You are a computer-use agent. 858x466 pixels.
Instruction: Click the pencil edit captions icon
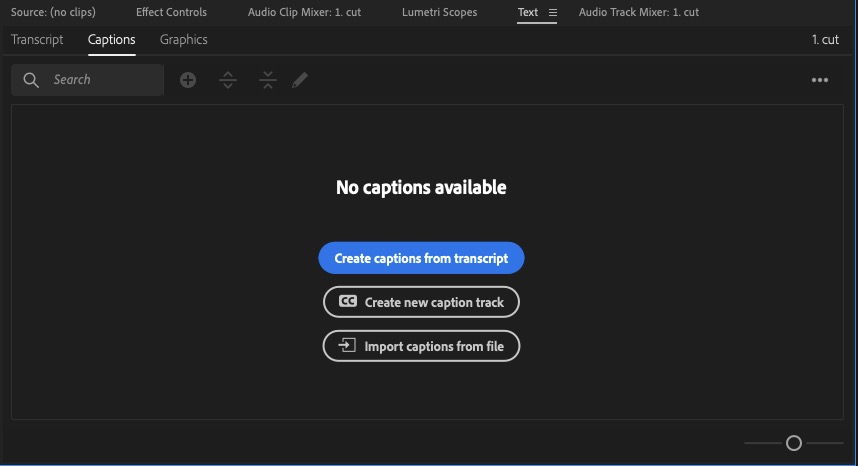click(300, 80)
